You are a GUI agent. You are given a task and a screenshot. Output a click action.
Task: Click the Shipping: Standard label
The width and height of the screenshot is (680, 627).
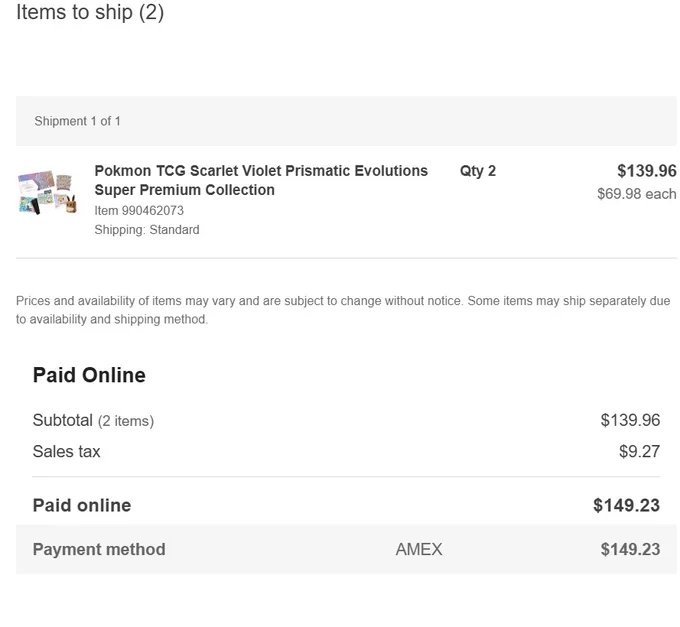[x=147, y=229]
